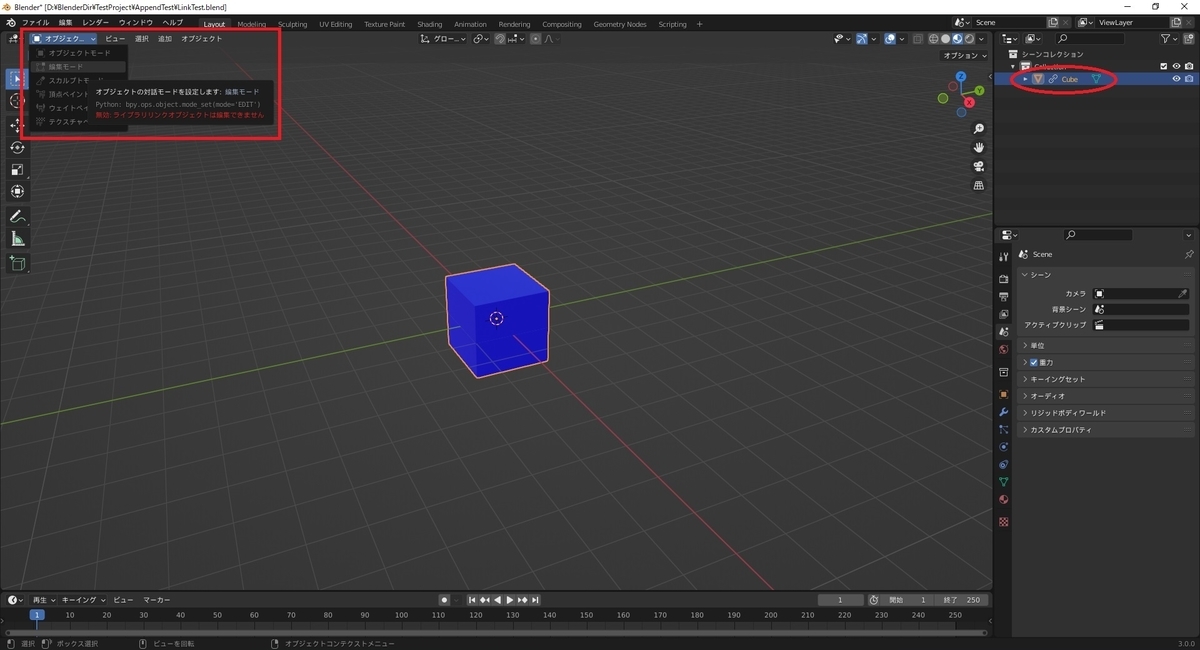Open the Material properties tab
1200x650 pixels.
tap(1004, 500)
